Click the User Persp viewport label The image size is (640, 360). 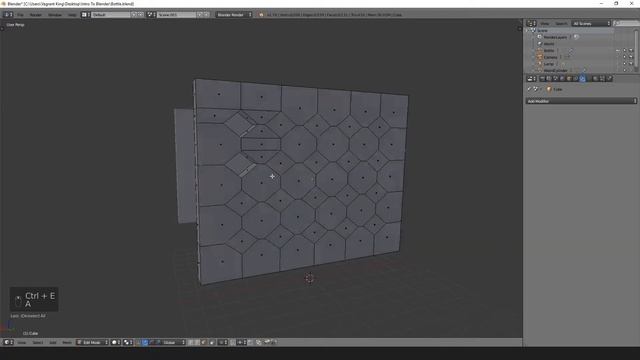coord(16,25)
